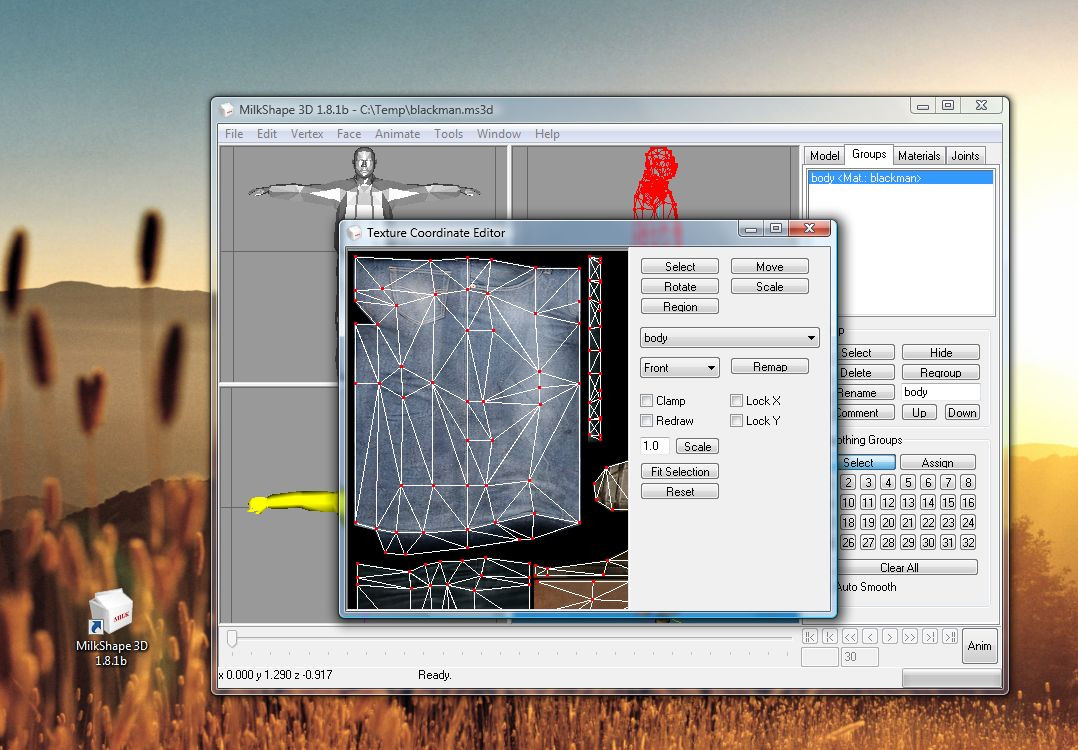Viewport: 1078px width, 750px height.
Task: Step back one frame in animation
Action: pos(870,637)
